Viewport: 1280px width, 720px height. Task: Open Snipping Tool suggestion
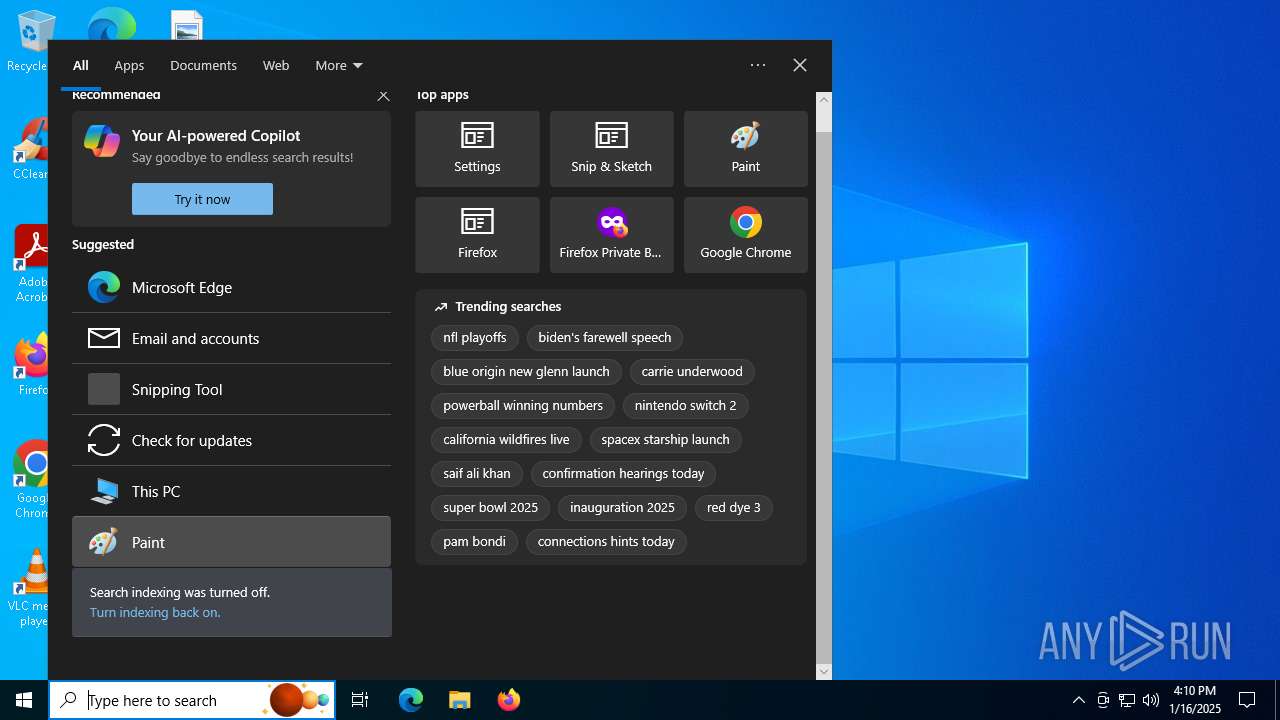[x=231, y=390]
